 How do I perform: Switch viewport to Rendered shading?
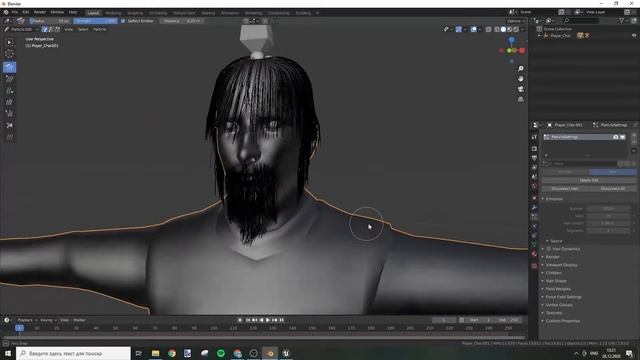[x=516, y=29]
